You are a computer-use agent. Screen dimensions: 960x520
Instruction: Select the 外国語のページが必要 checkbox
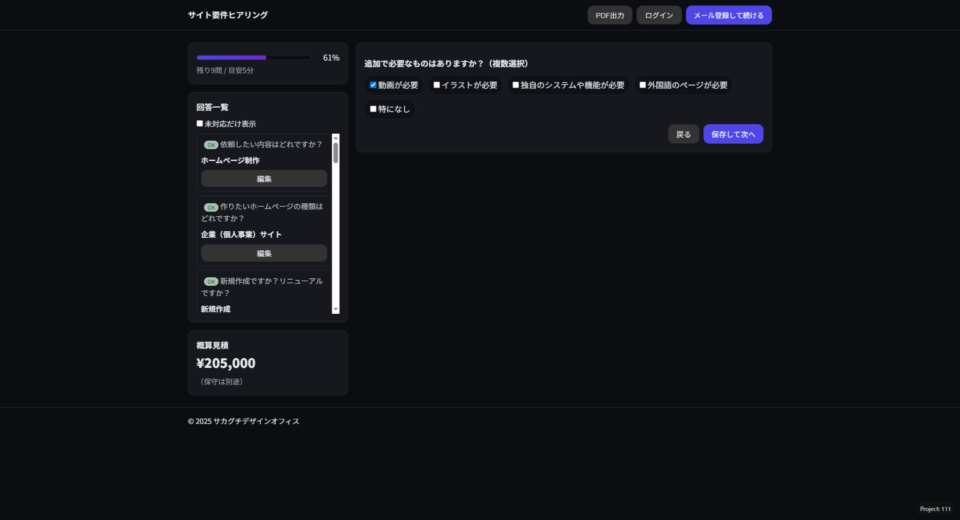[x=643, y=85]
